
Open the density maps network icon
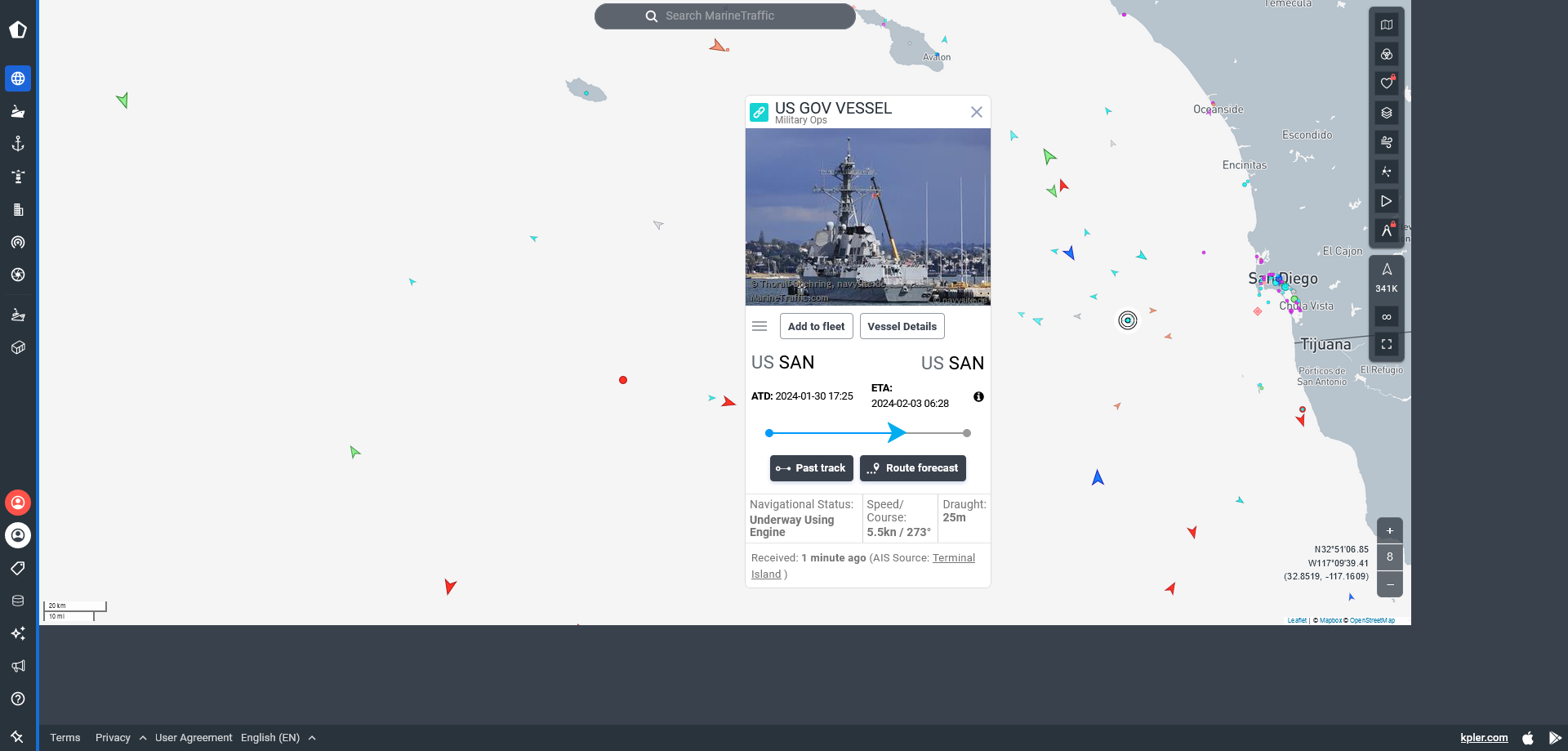[x=1387, y=172]
